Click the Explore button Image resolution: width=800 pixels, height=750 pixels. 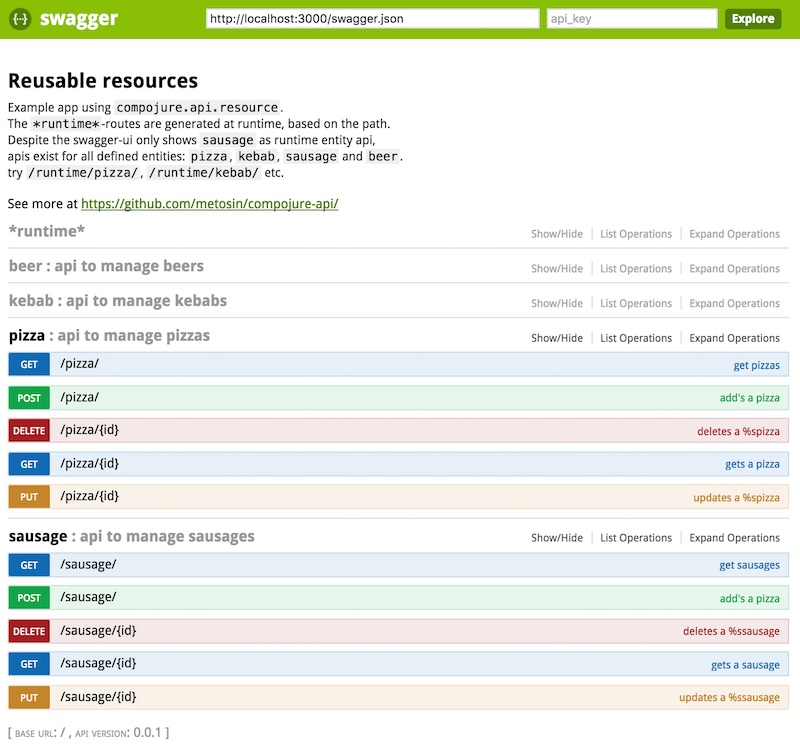753,19
